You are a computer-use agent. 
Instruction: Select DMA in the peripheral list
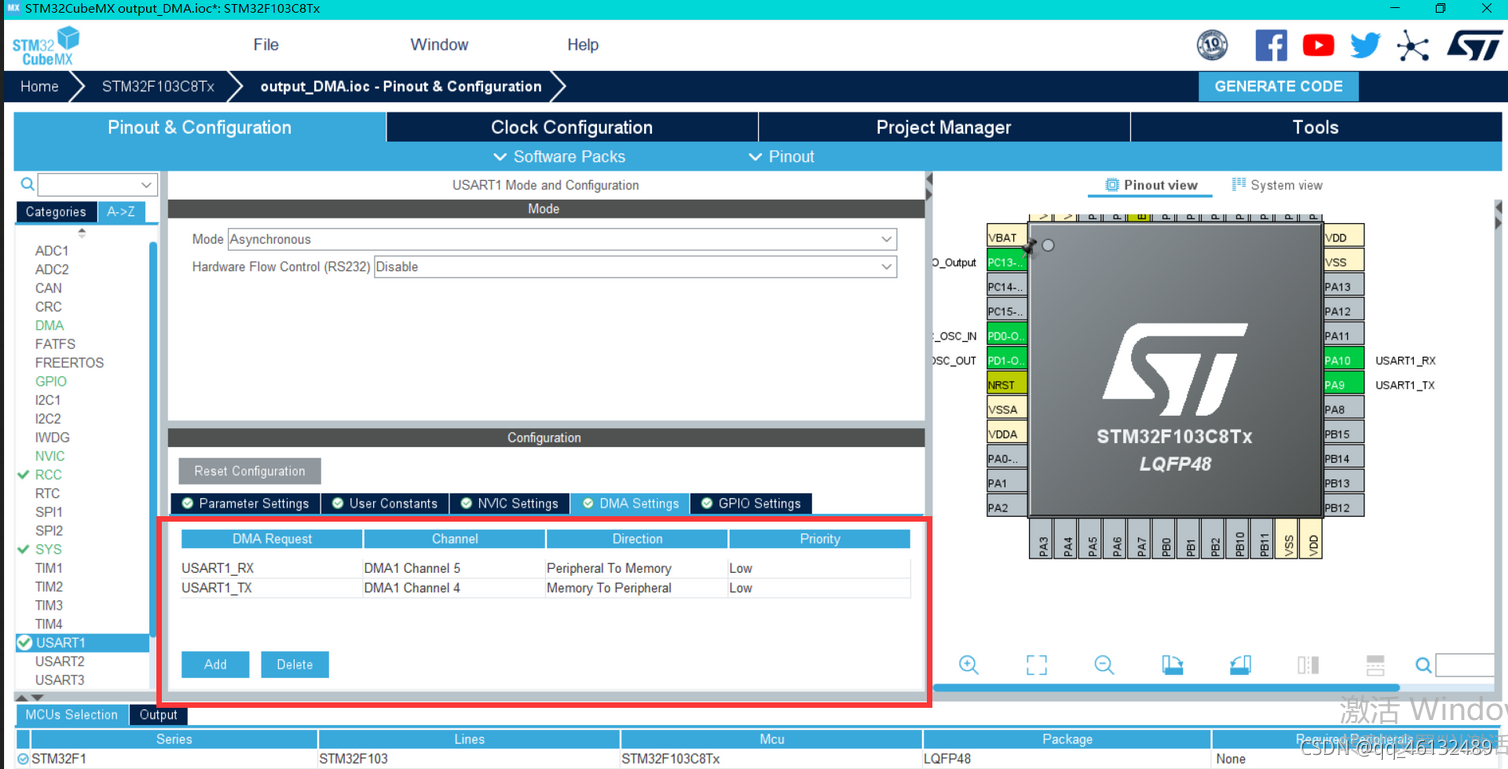tap(49, 325)
